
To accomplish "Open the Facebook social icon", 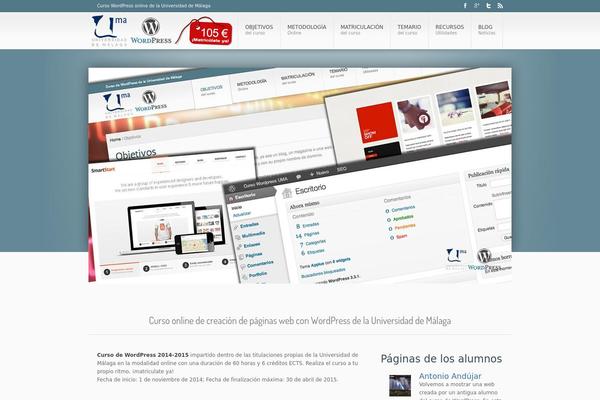I will [x=465, y=6].
